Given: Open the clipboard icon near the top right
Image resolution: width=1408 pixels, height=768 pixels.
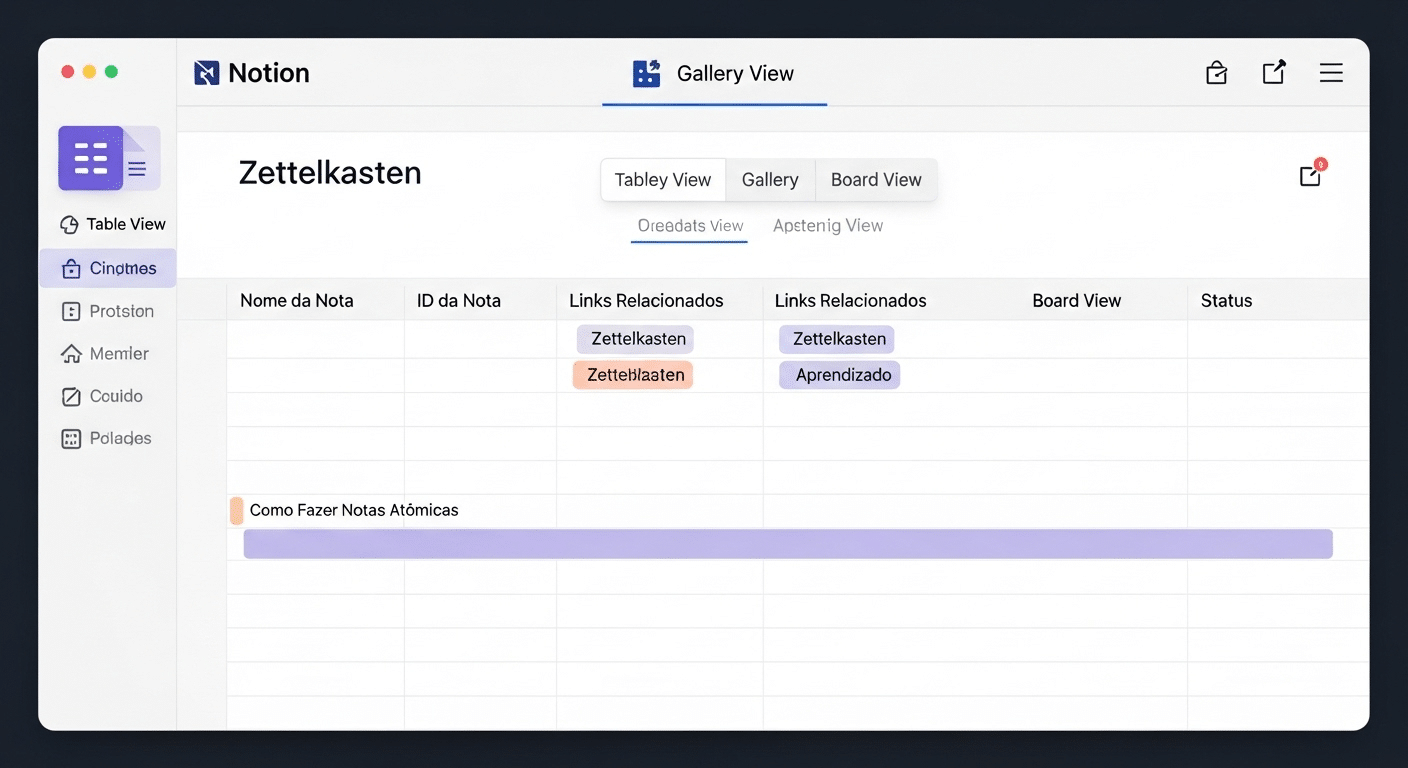Looking at the screenshot, I should [1216, 72].
